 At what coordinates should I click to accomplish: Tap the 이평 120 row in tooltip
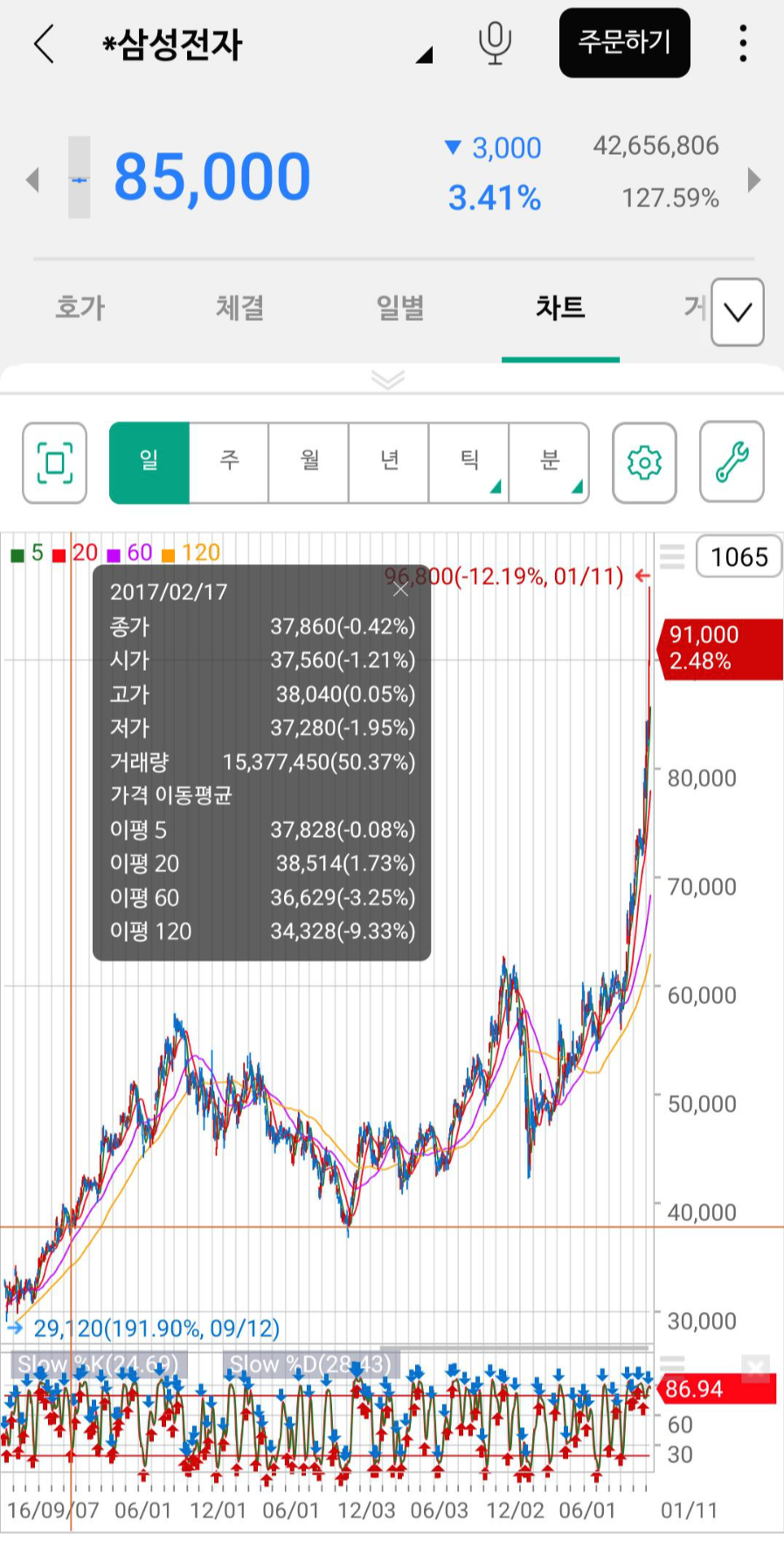[262, 931]
